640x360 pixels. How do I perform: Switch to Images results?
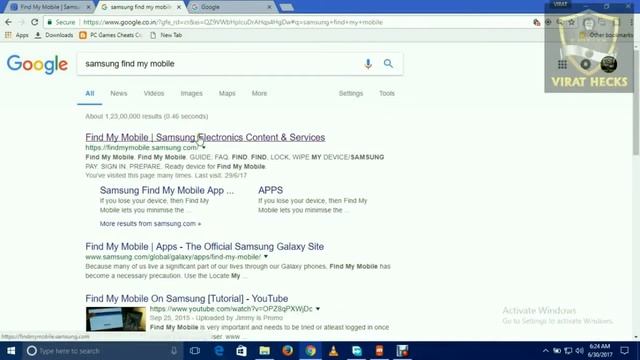point(191,93)
